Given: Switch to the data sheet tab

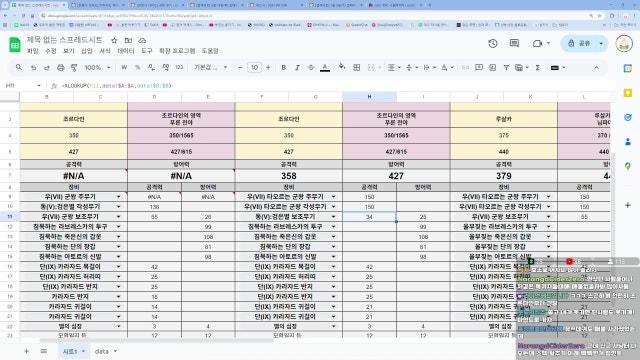Looking at the screenshot, I should 105,351.
